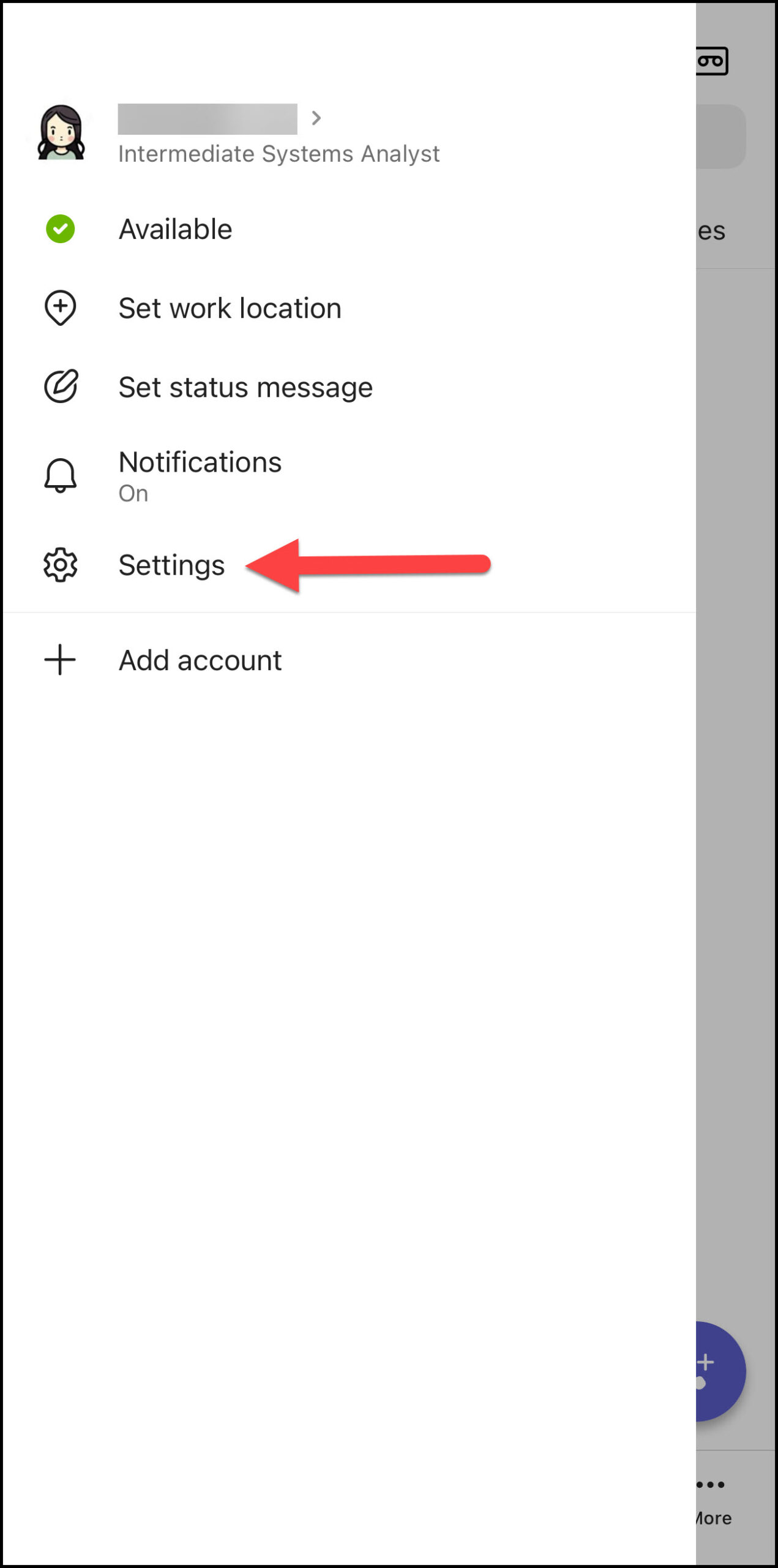
Task: Choose Set work location from the menu
Action: [x=230, y=308]
